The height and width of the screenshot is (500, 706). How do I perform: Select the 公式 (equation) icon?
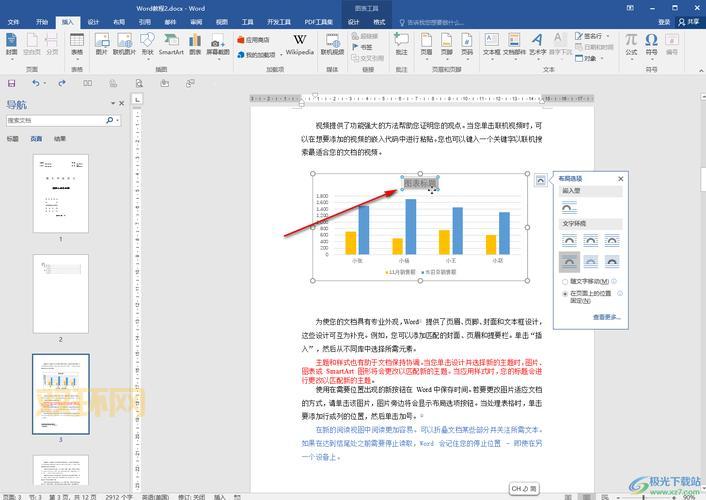coord(631,45)
